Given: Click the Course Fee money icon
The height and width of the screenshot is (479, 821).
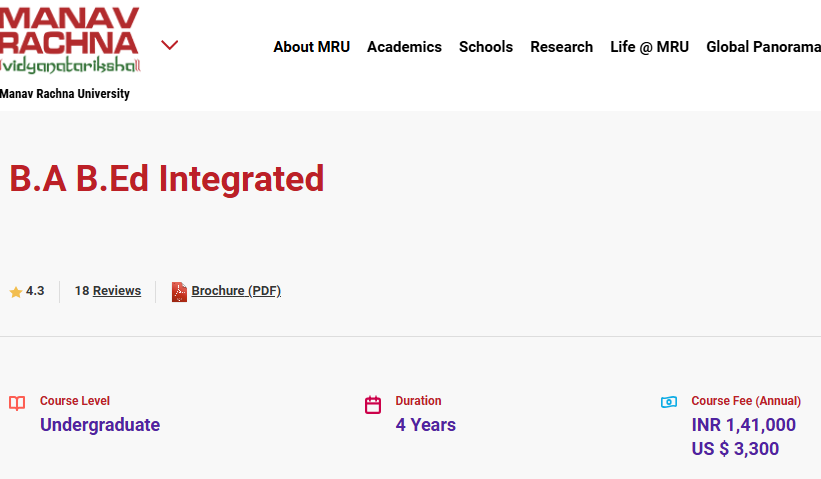Looking at the screenshot, I should (x=669, y=402).
